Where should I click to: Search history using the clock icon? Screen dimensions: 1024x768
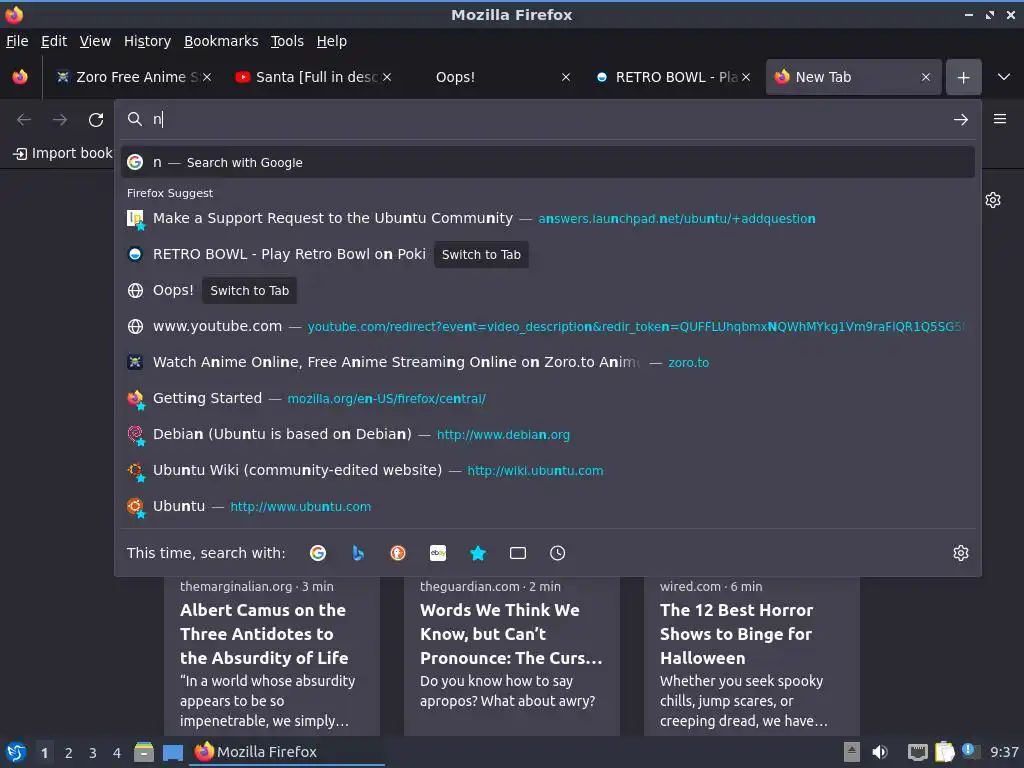click(x=557, y=553)
